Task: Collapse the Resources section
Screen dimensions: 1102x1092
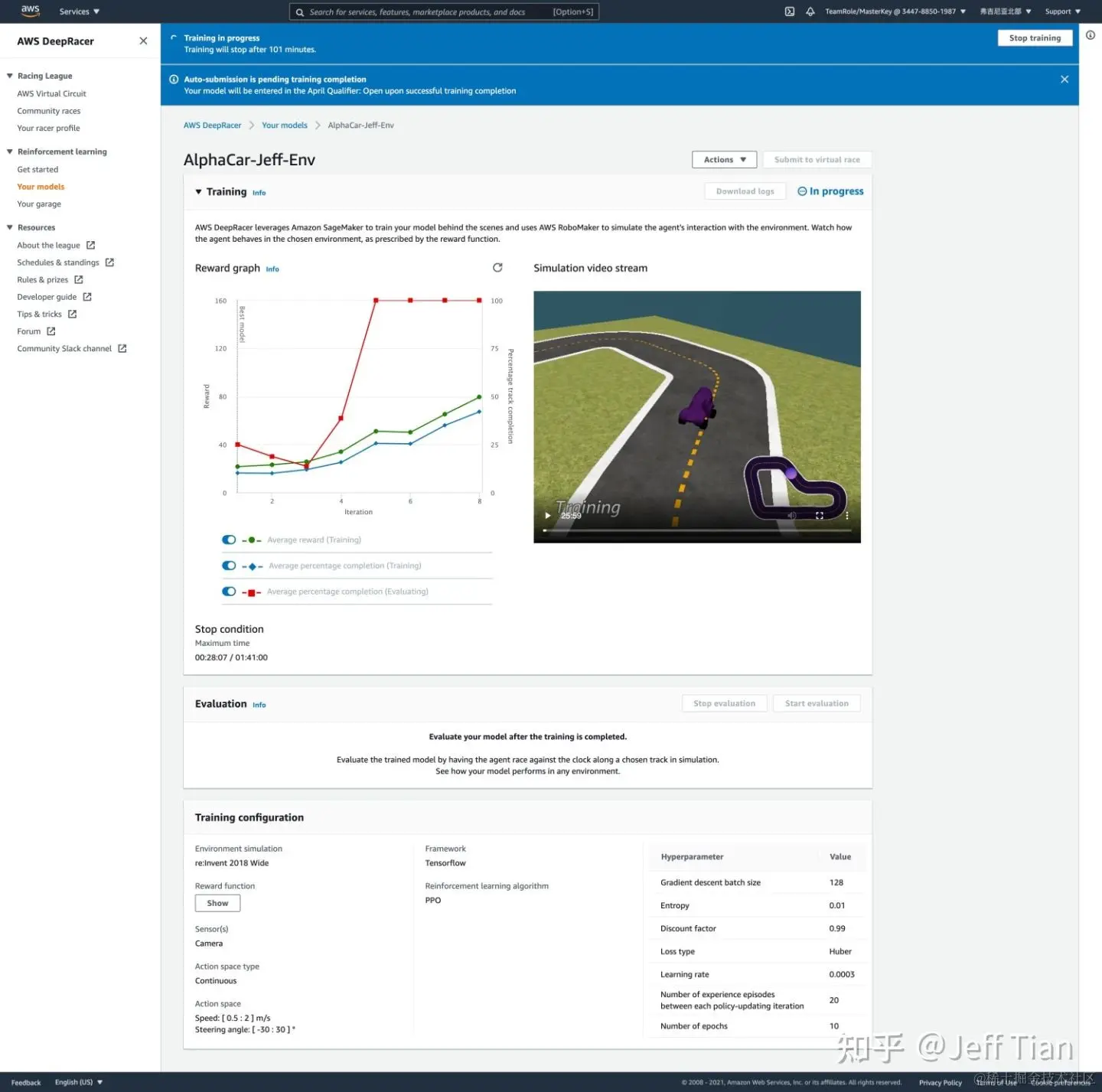Action: click(10, 227)
